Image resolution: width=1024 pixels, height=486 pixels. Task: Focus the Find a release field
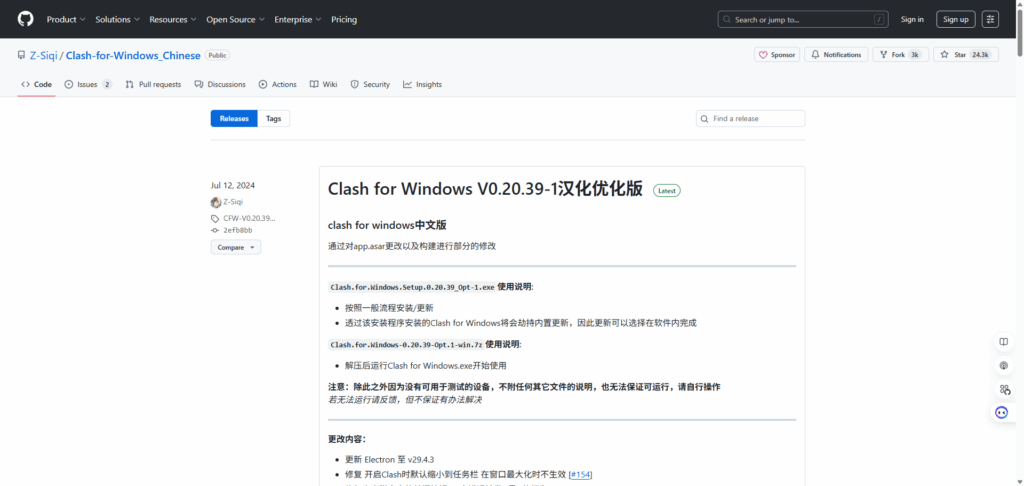[750, 119]
